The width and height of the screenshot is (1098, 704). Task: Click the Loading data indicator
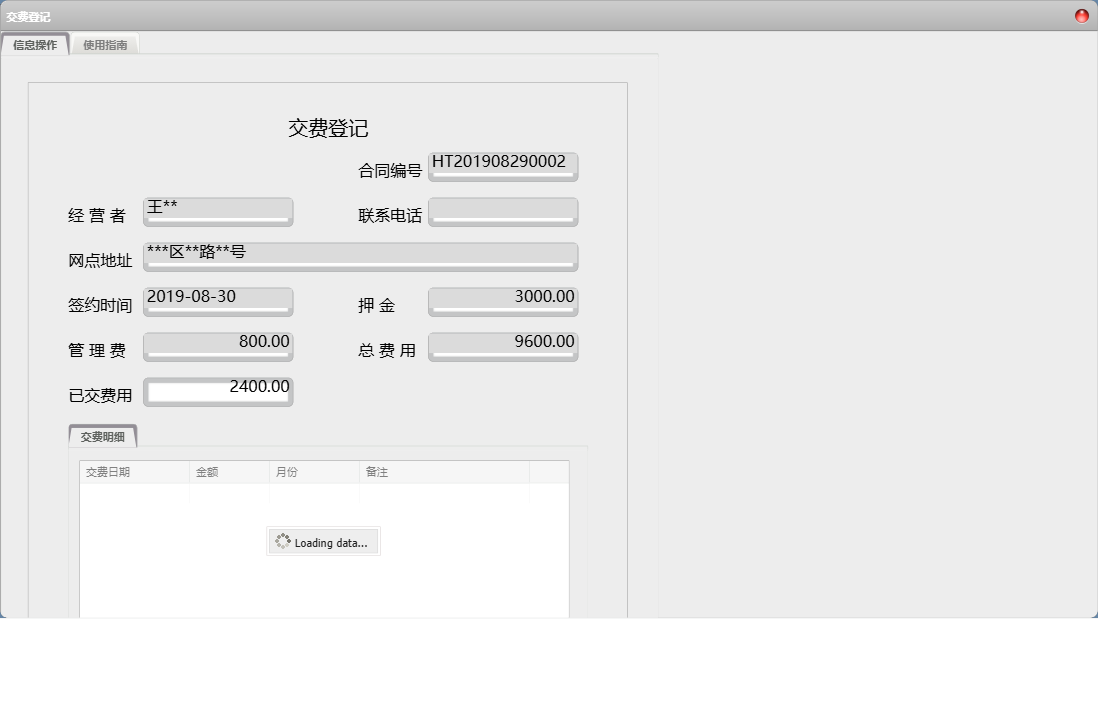(x=322, y=541)
